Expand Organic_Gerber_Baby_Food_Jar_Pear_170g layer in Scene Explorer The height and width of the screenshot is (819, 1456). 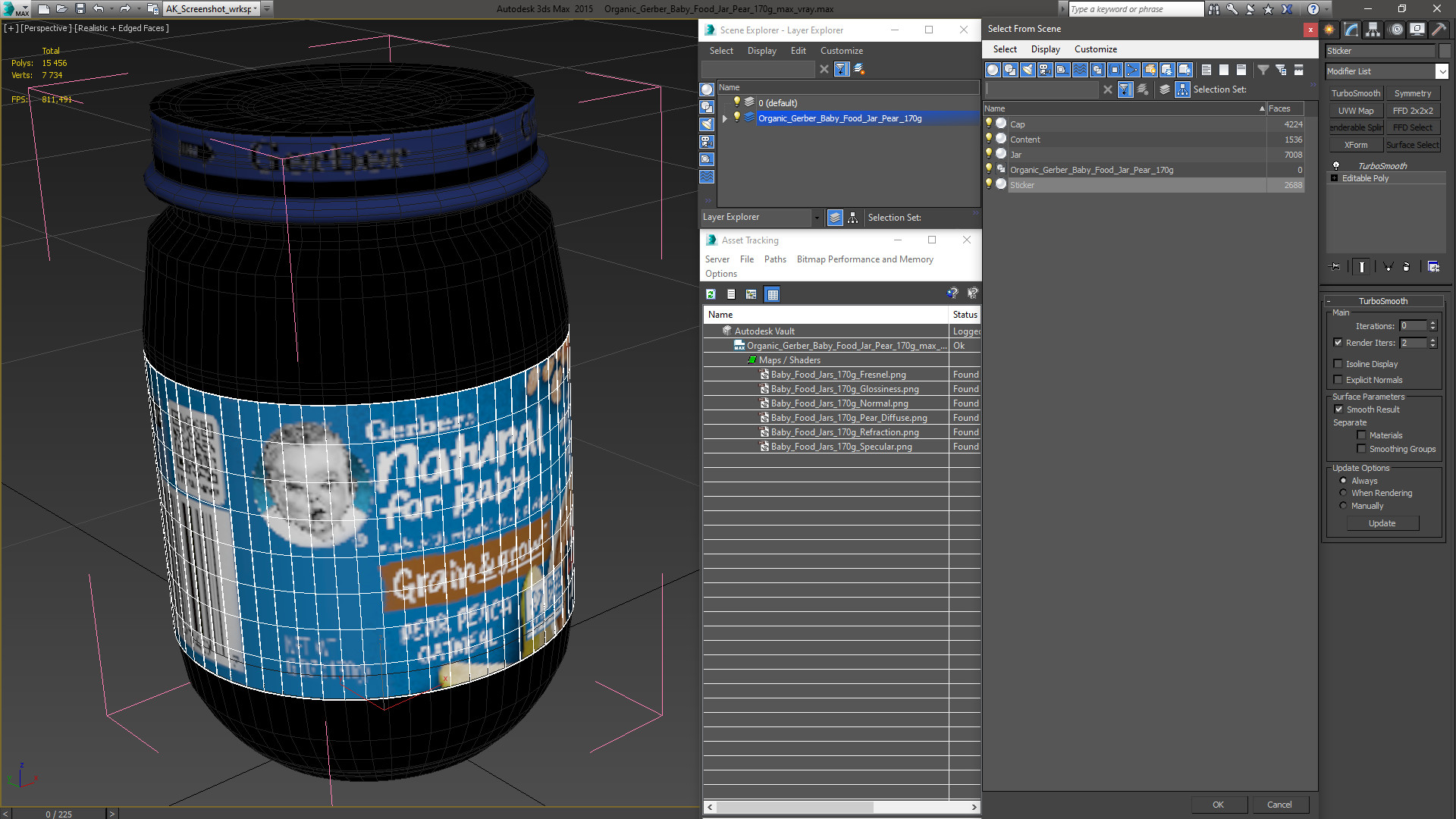(725, 118)
